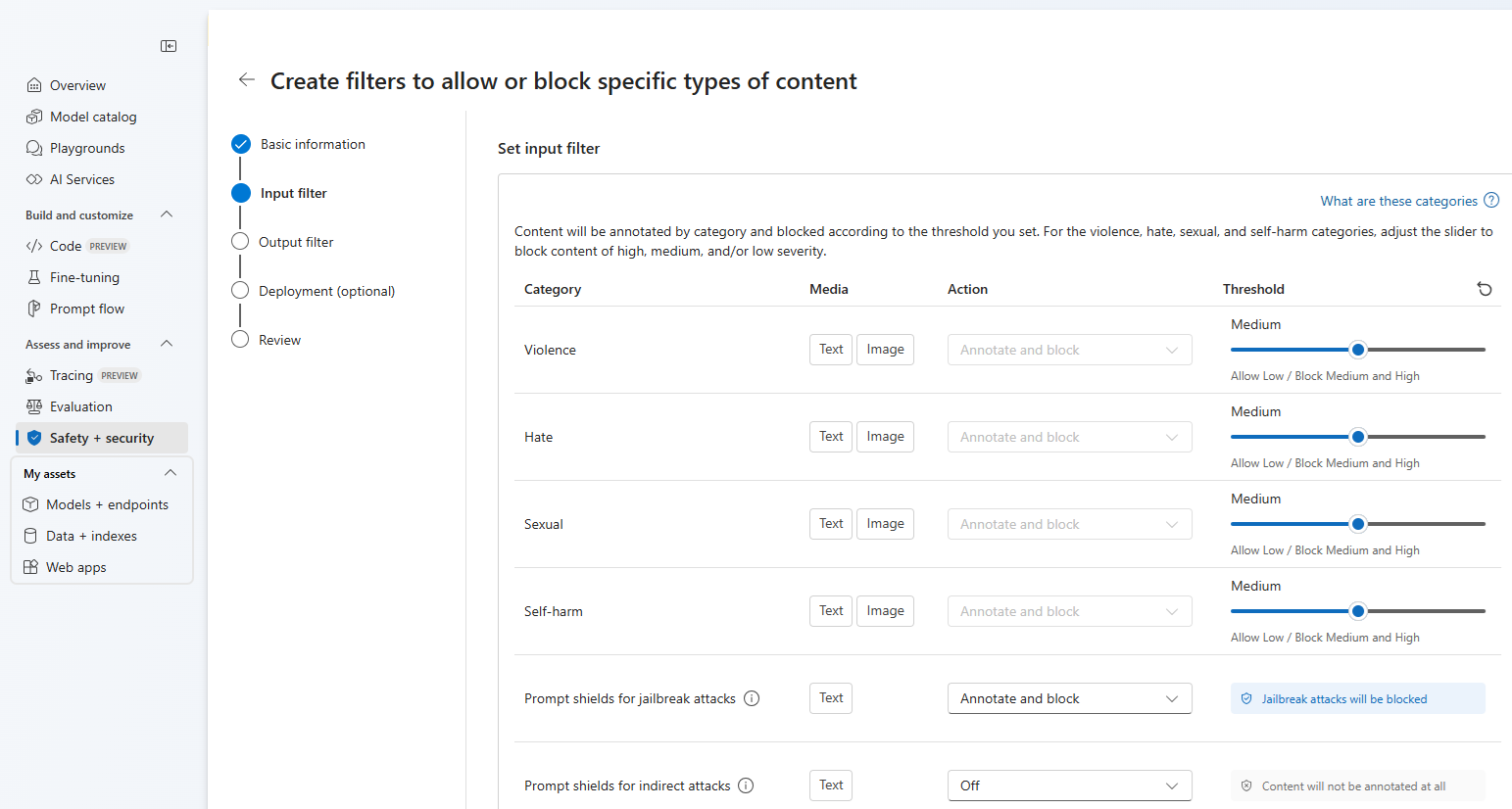Click the Violence threshold slider handle
The width and height of the screenshot is (1512, 809).
1358,350
